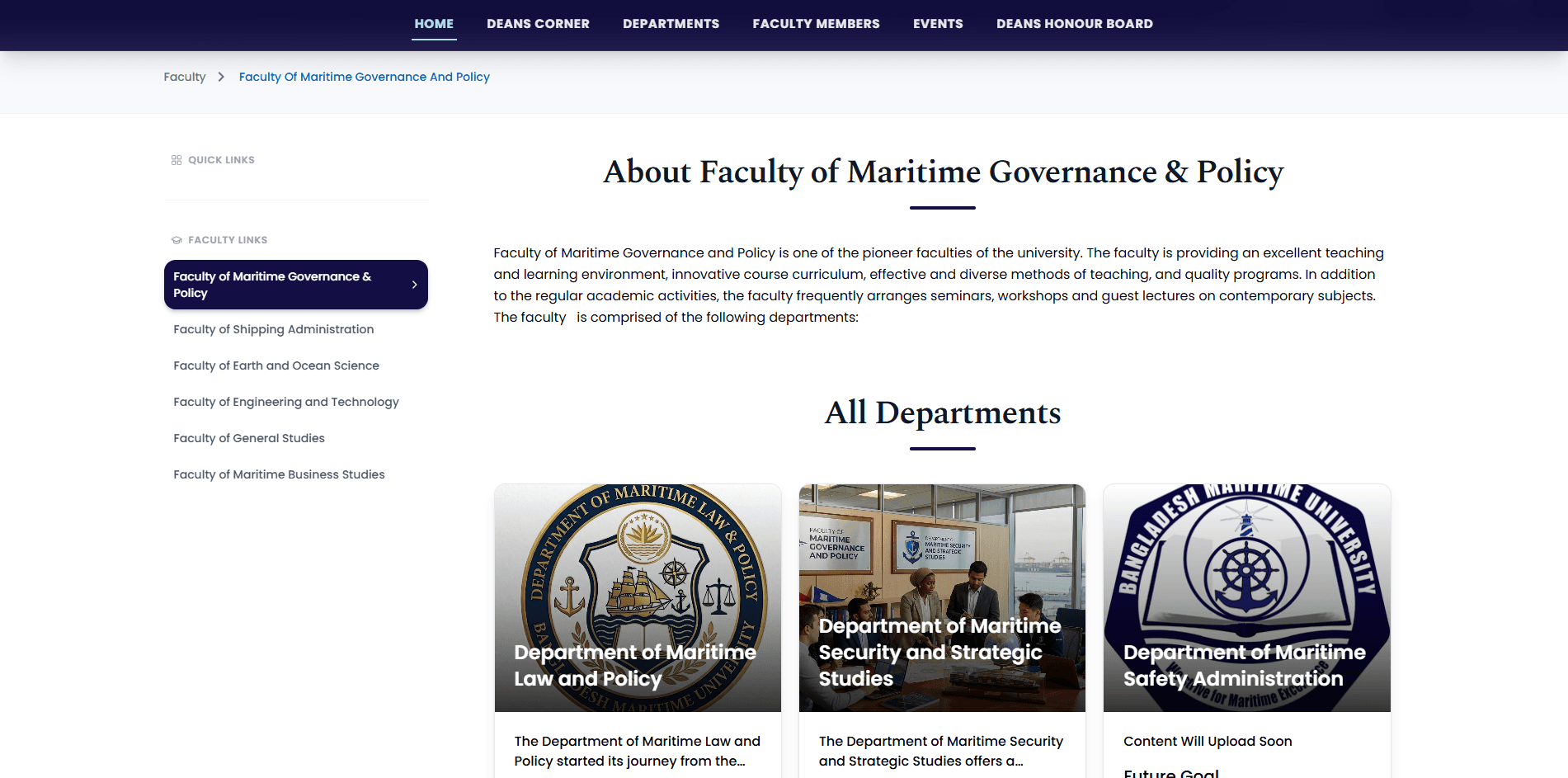This screenshot has width=1568, height=778.
Task: Open the Faculty Of Maritime Governance And Policy breadcrumb
Action: click(365, 77)
